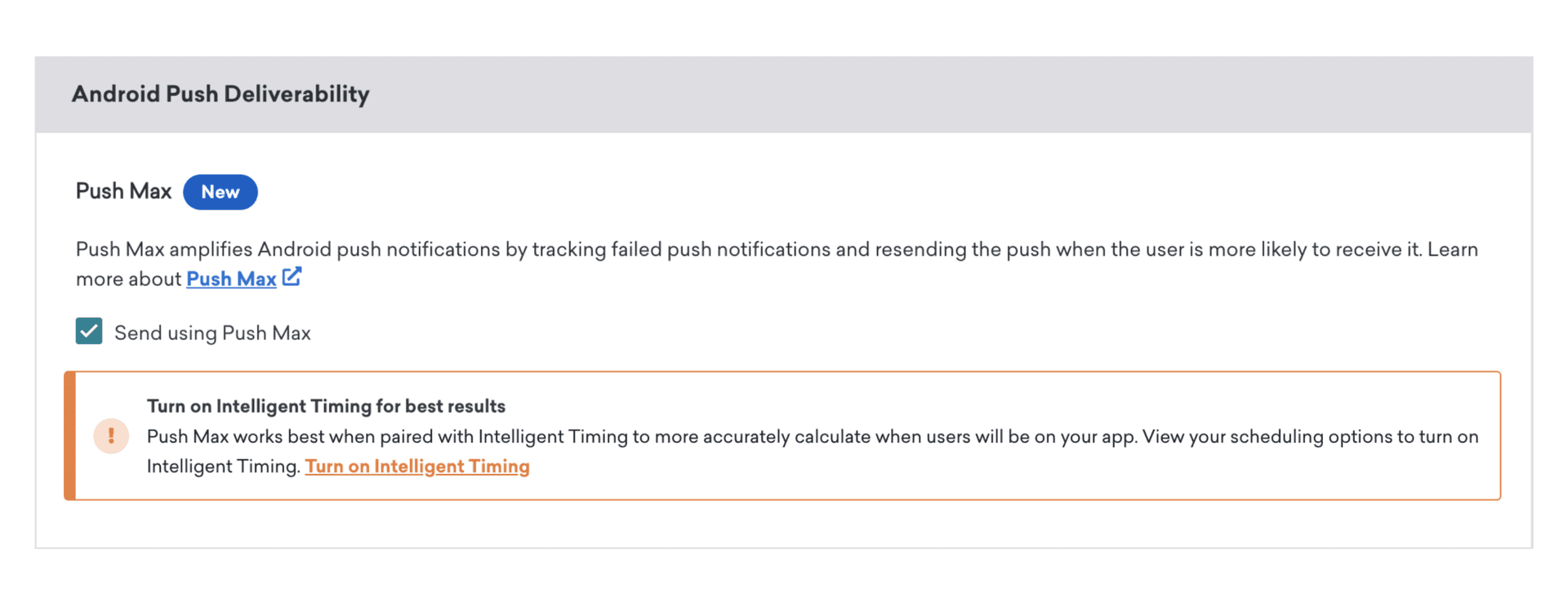Click the Push Max section heading
The width and height of the screenshot is (1568, 612).
point(123,191)
